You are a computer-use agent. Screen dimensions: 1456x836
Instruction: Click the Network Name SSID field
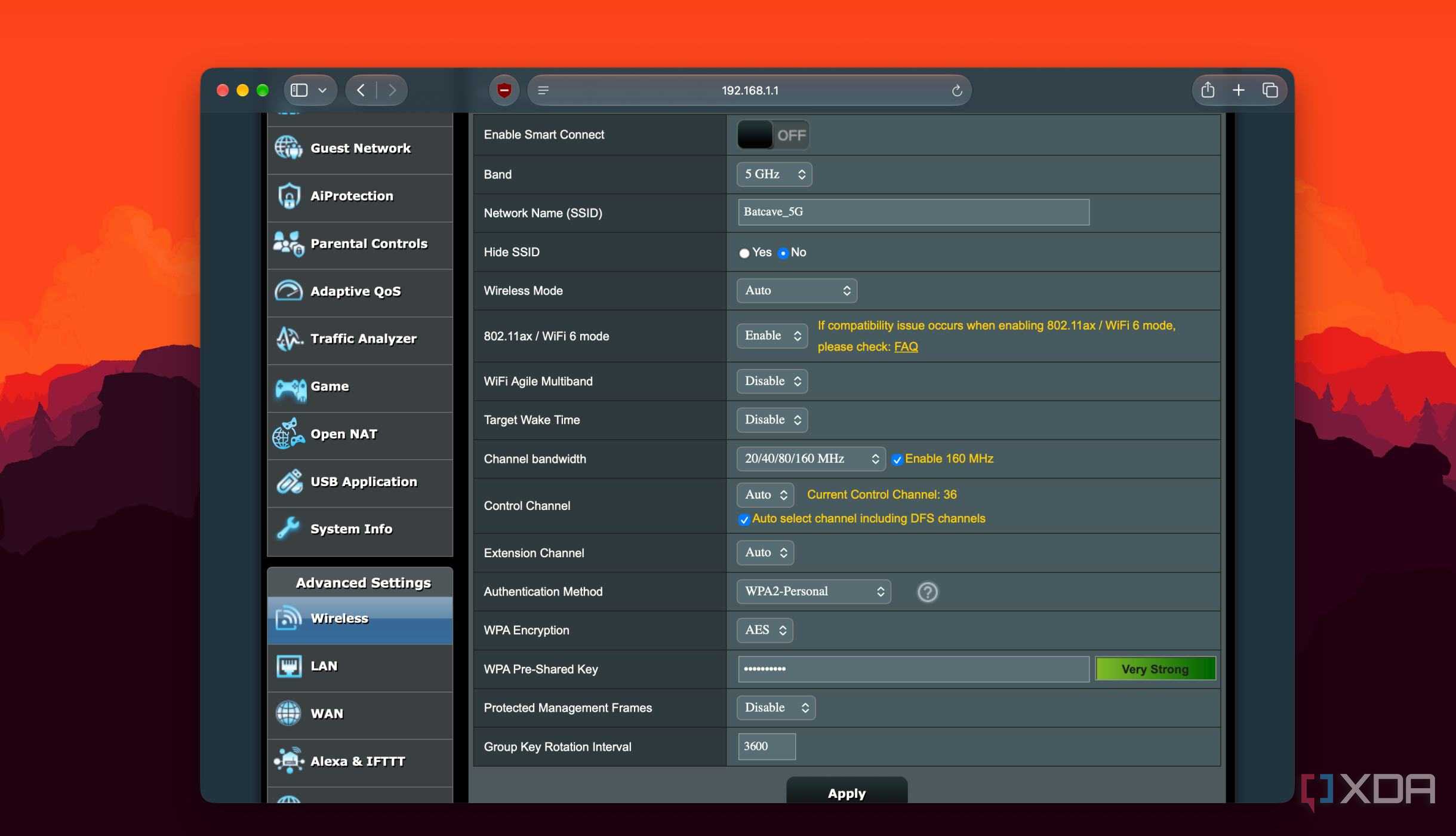(913, 212)
